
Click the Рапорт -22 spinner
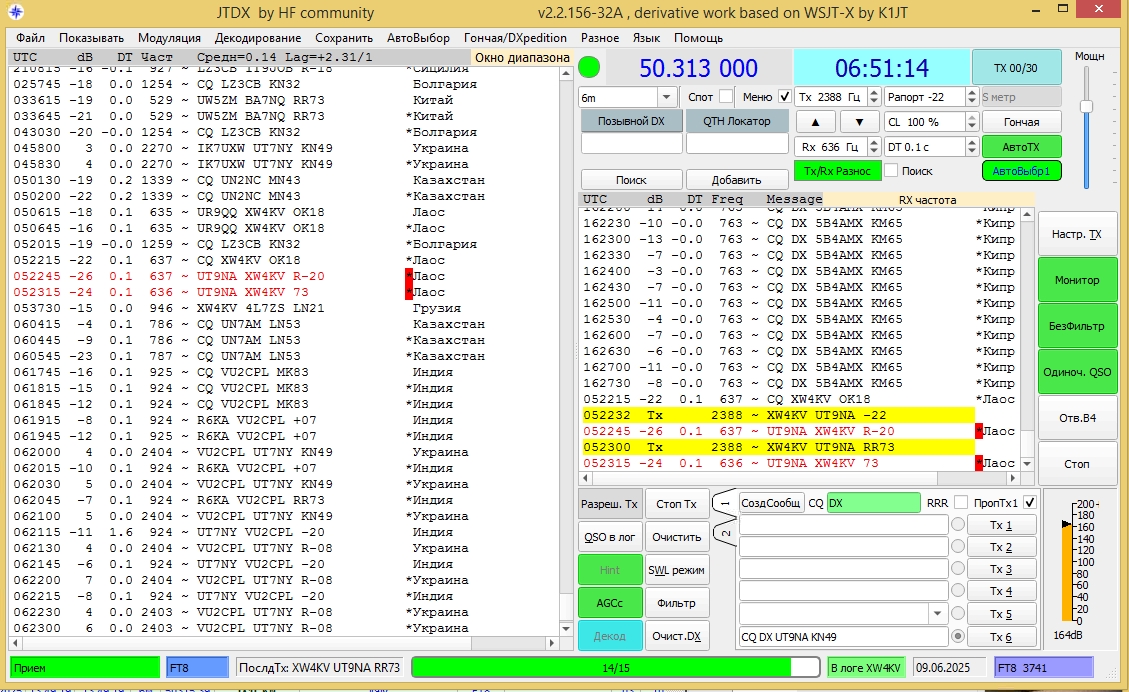pyautogui.click(x=930, y=96)
